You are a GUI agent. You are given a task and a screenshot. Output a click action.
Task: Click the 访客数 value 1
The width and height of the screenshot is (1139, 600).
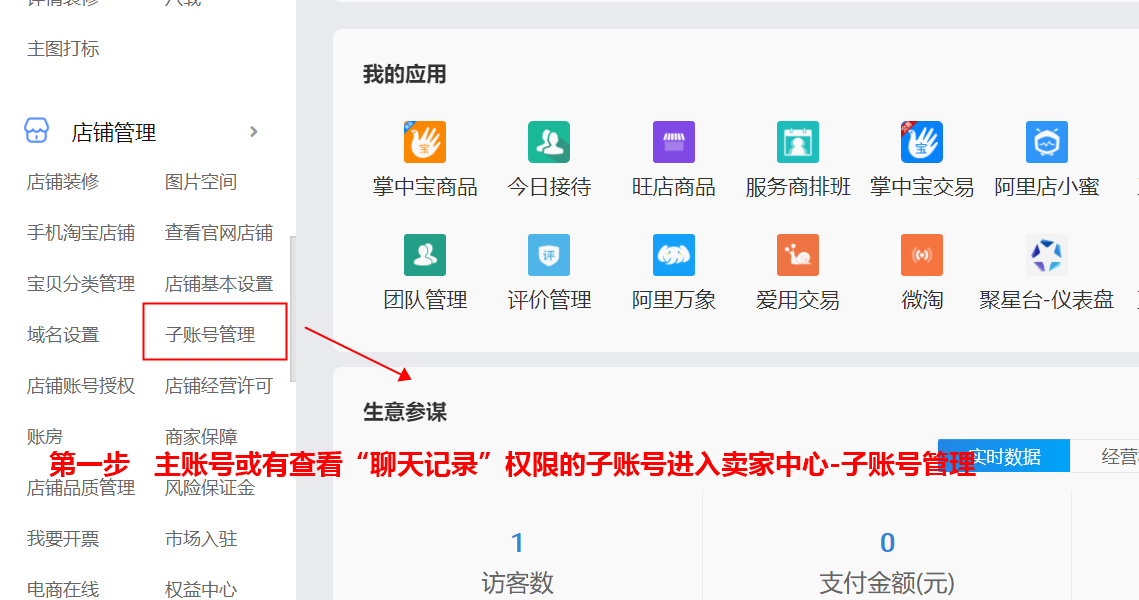(x=517, y=543)
